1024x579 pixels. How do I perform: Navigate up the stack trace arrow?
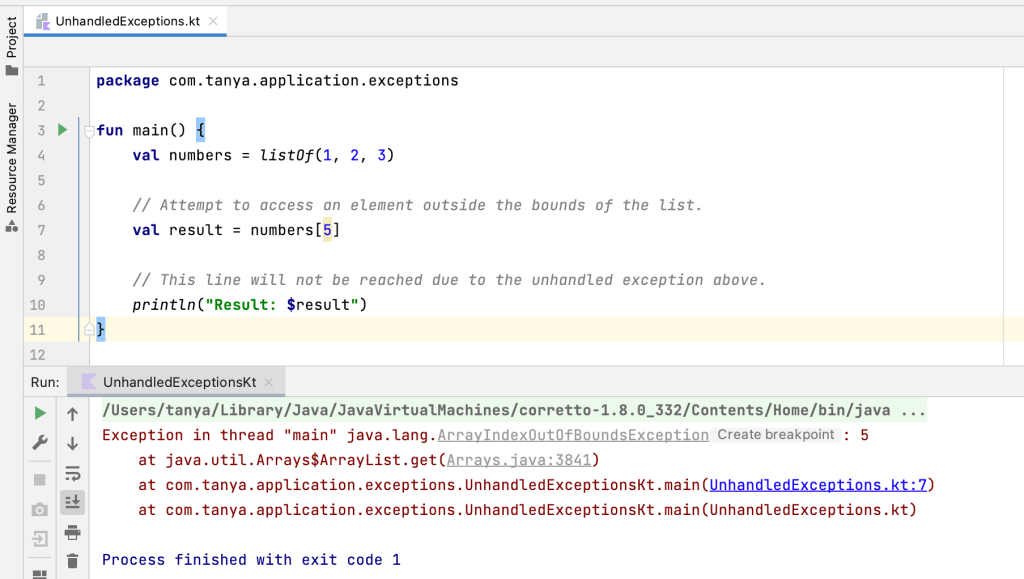(72, 413)
